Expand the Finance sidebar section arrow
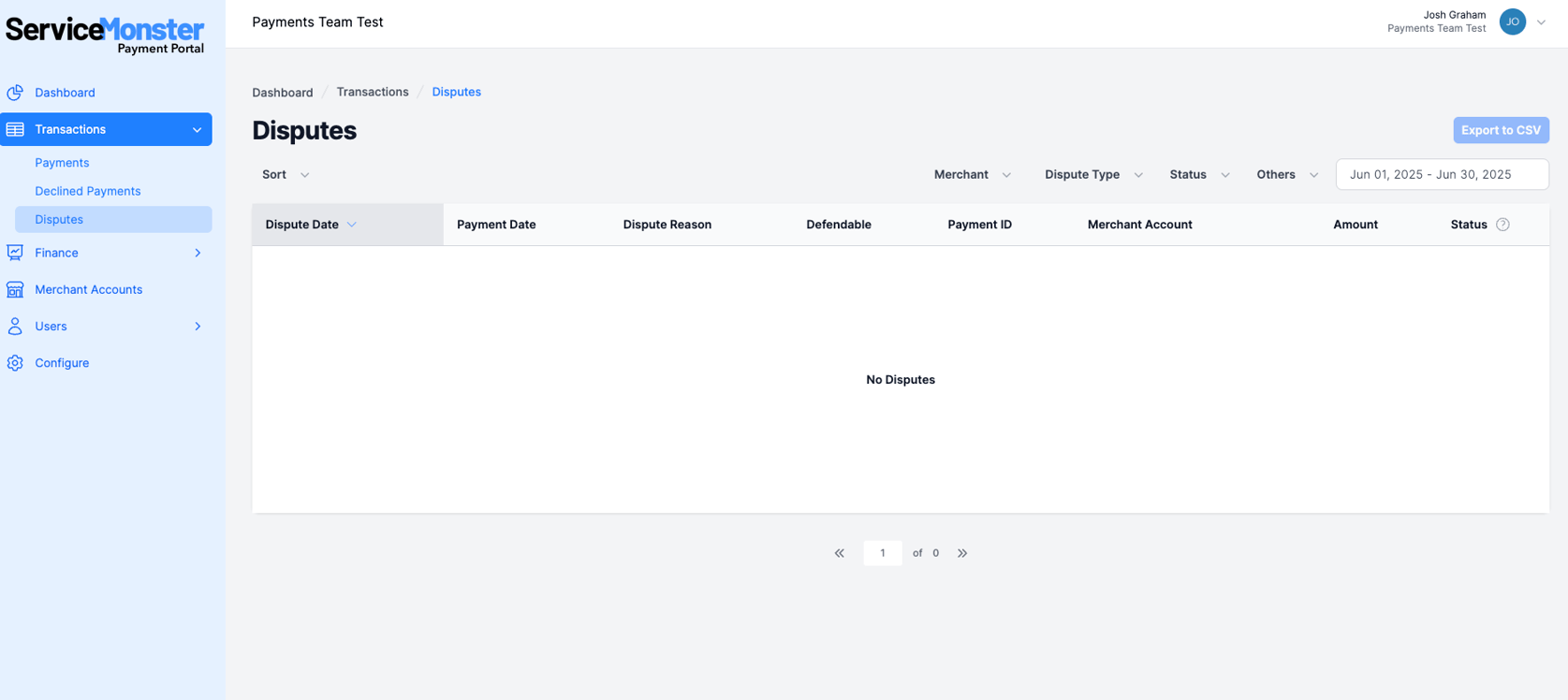Viewport: 1568px width, 700px height. pyautogui.click(x=198, y=253)
